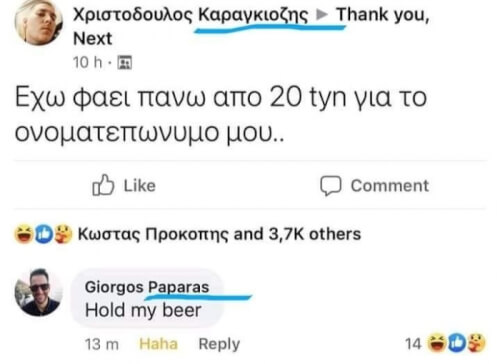
Task: Click the Like button label
Action: 140,186
